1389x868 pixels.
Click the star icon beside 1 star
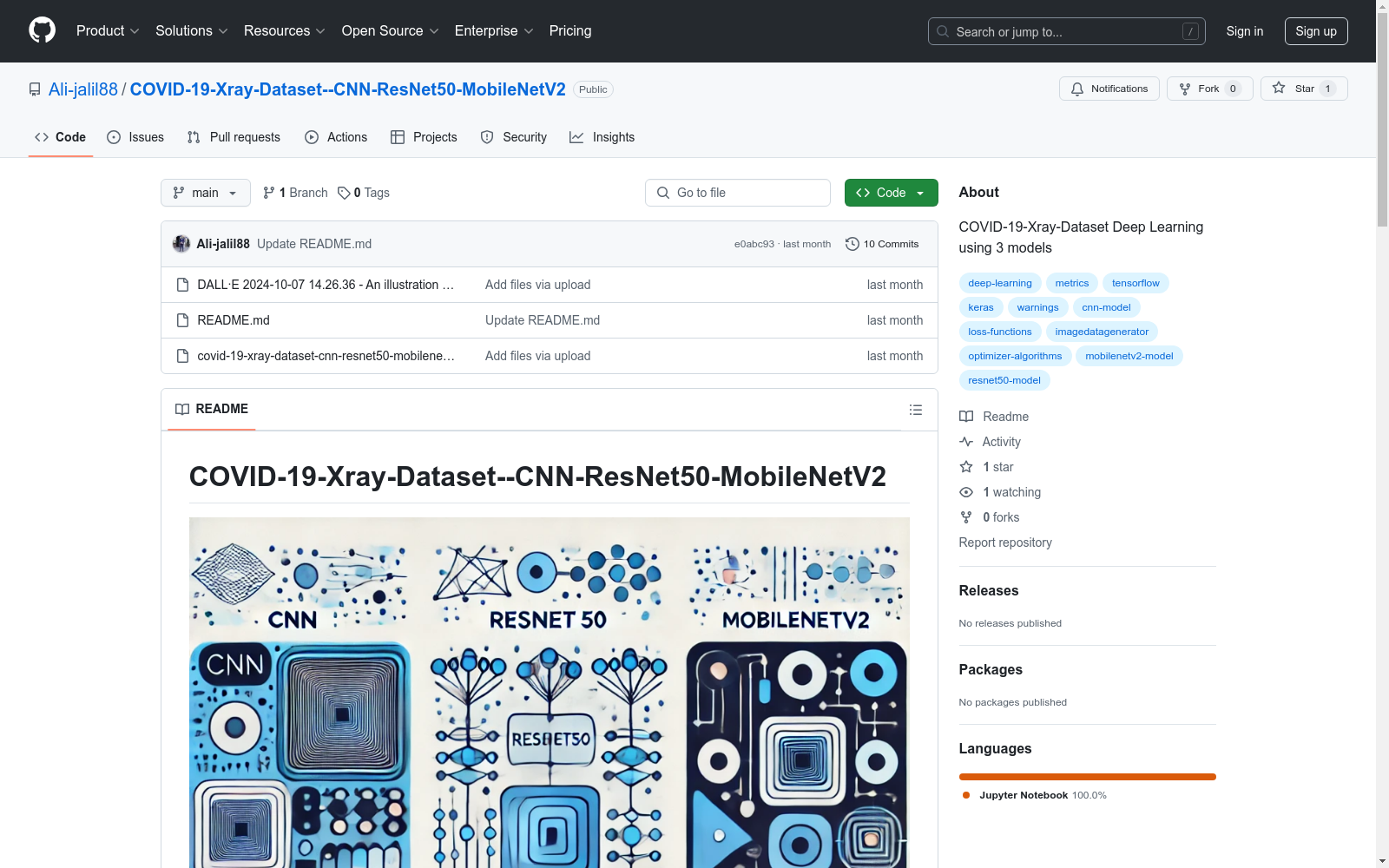coord(966,467)
